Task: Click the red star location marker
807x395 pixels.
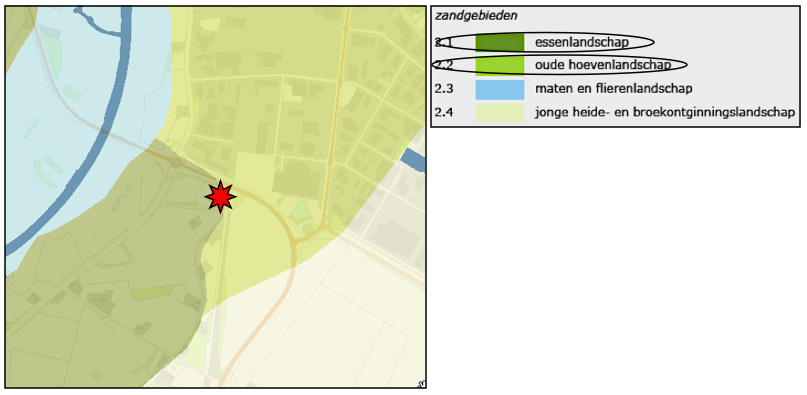Action: pos(220,197)
